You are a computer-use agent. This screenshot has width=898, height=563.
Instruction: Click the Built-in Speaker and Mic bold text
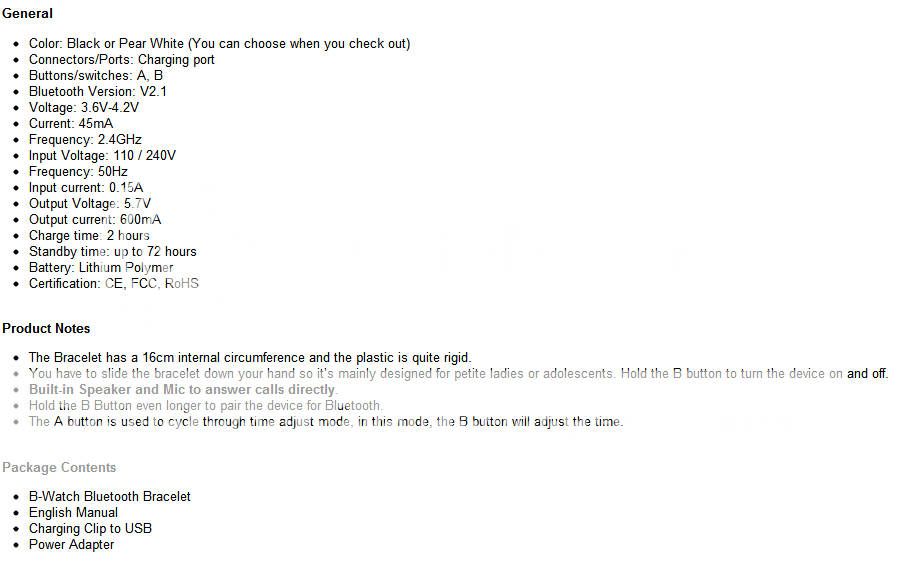pyautogui.click(x=182, y=389)
